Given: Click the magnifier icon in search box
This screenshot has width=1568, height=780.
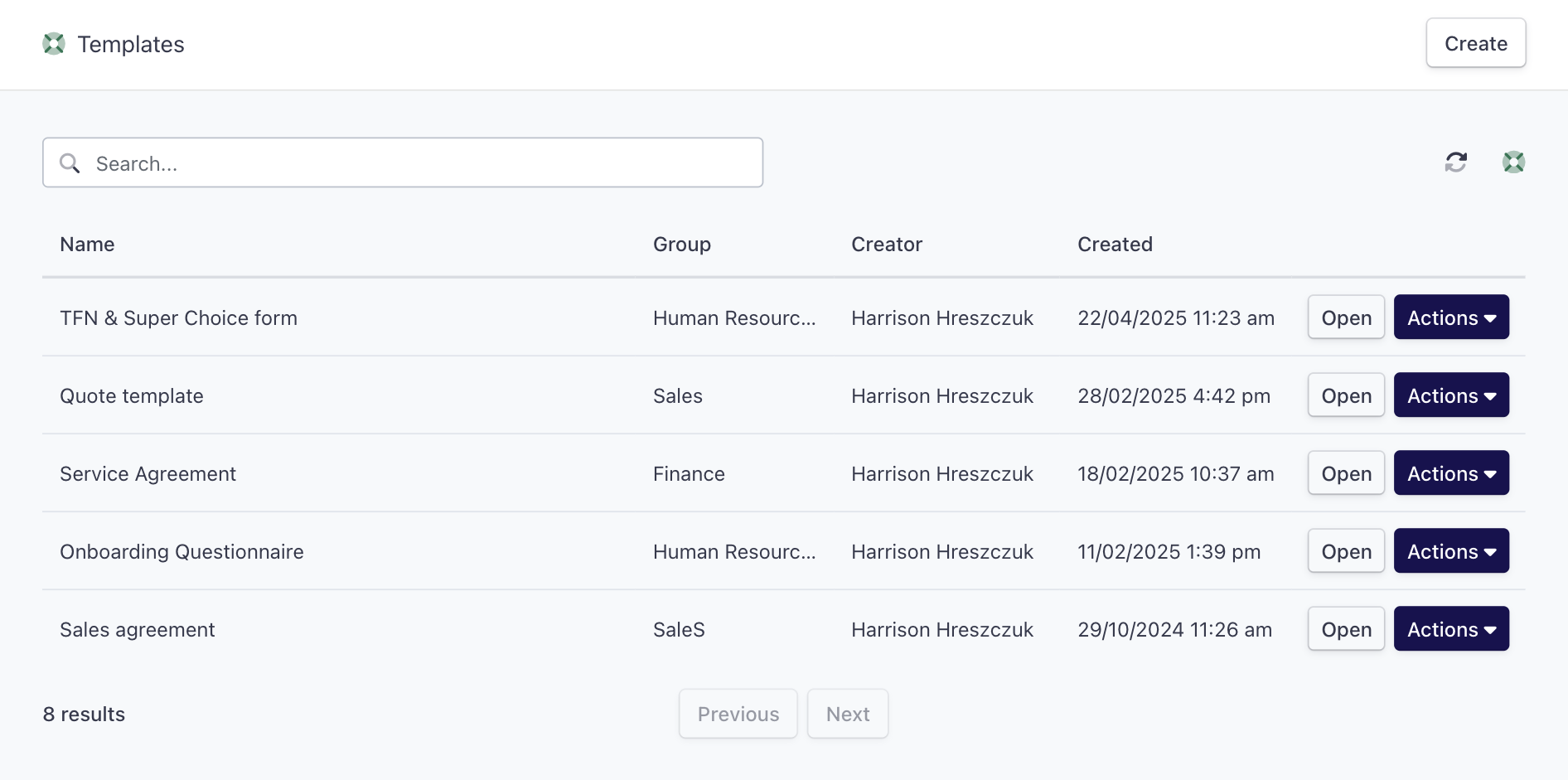Looking at the screenshot, I should click(70, 163).
